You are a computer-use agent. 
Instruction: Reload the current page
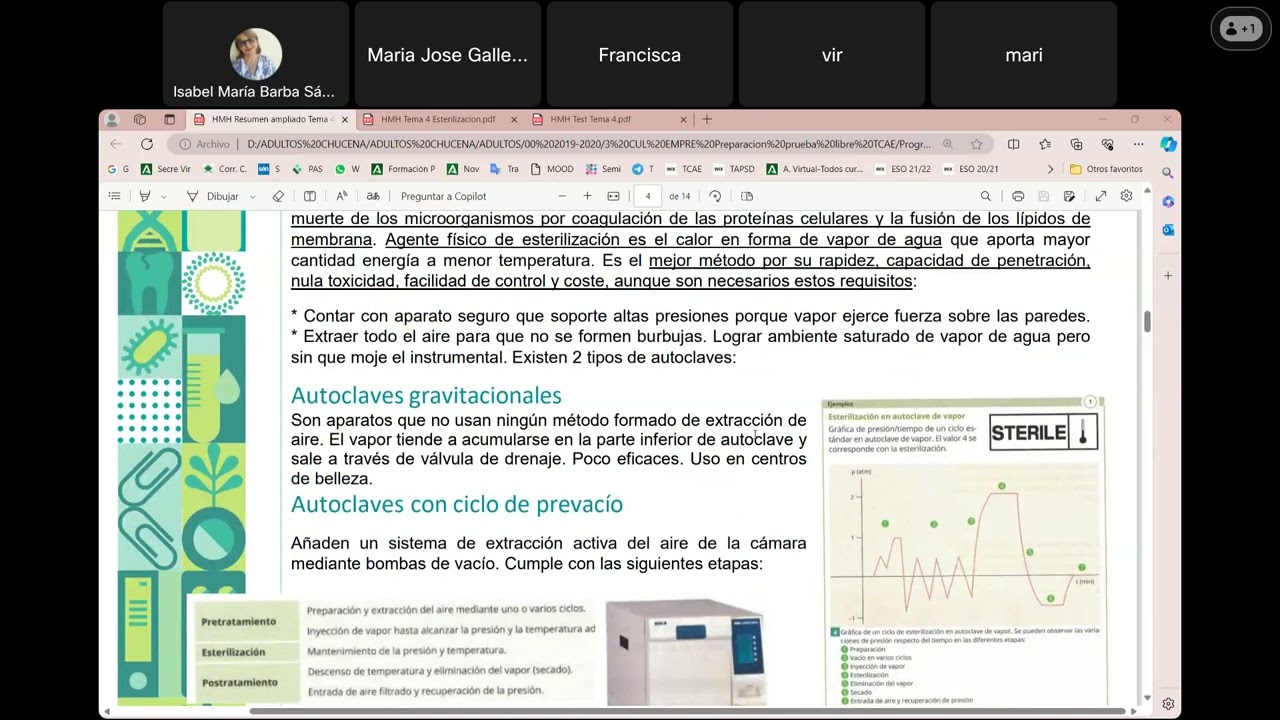pos(147,144)
